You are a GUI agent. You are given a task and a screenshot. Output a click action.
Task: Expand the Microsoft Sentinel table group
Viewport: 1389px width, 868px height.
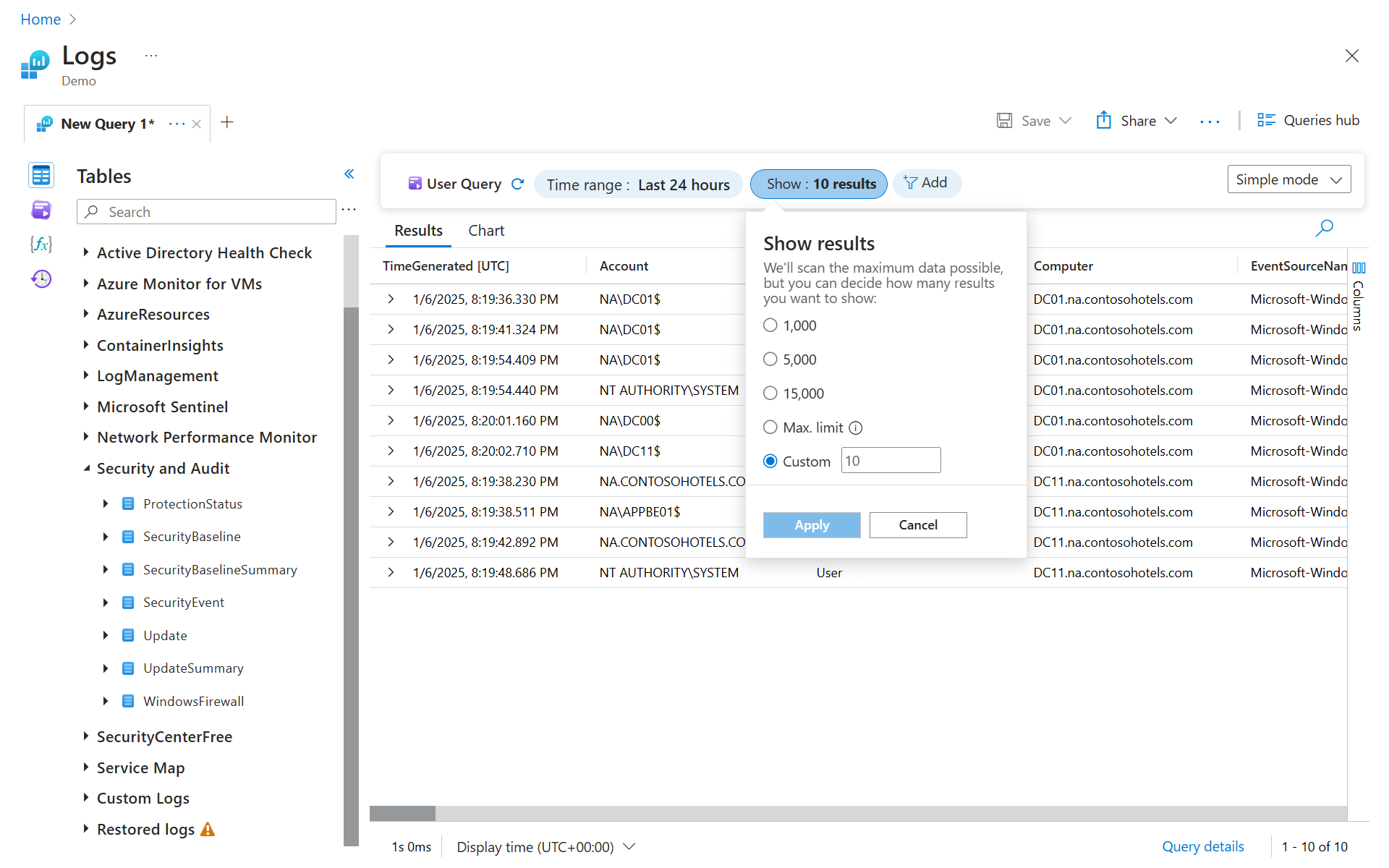[86, 407]
